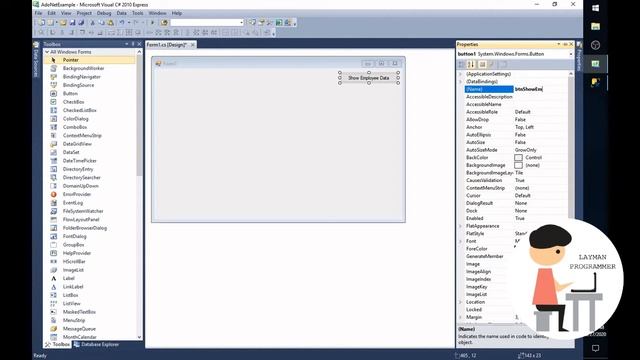Click the AutoSizeMode value GrowOnly
This screenshot has height=360, width=640.
click(526, 150)
